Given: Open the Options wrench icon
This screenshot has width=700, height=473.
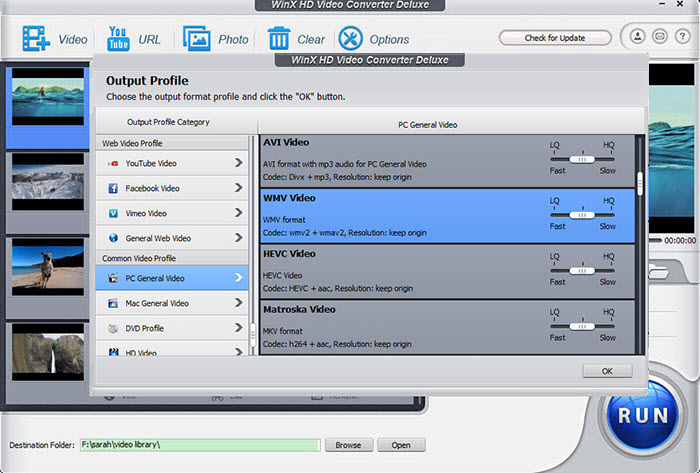Looking at the screenshot, I should point(350,38).
